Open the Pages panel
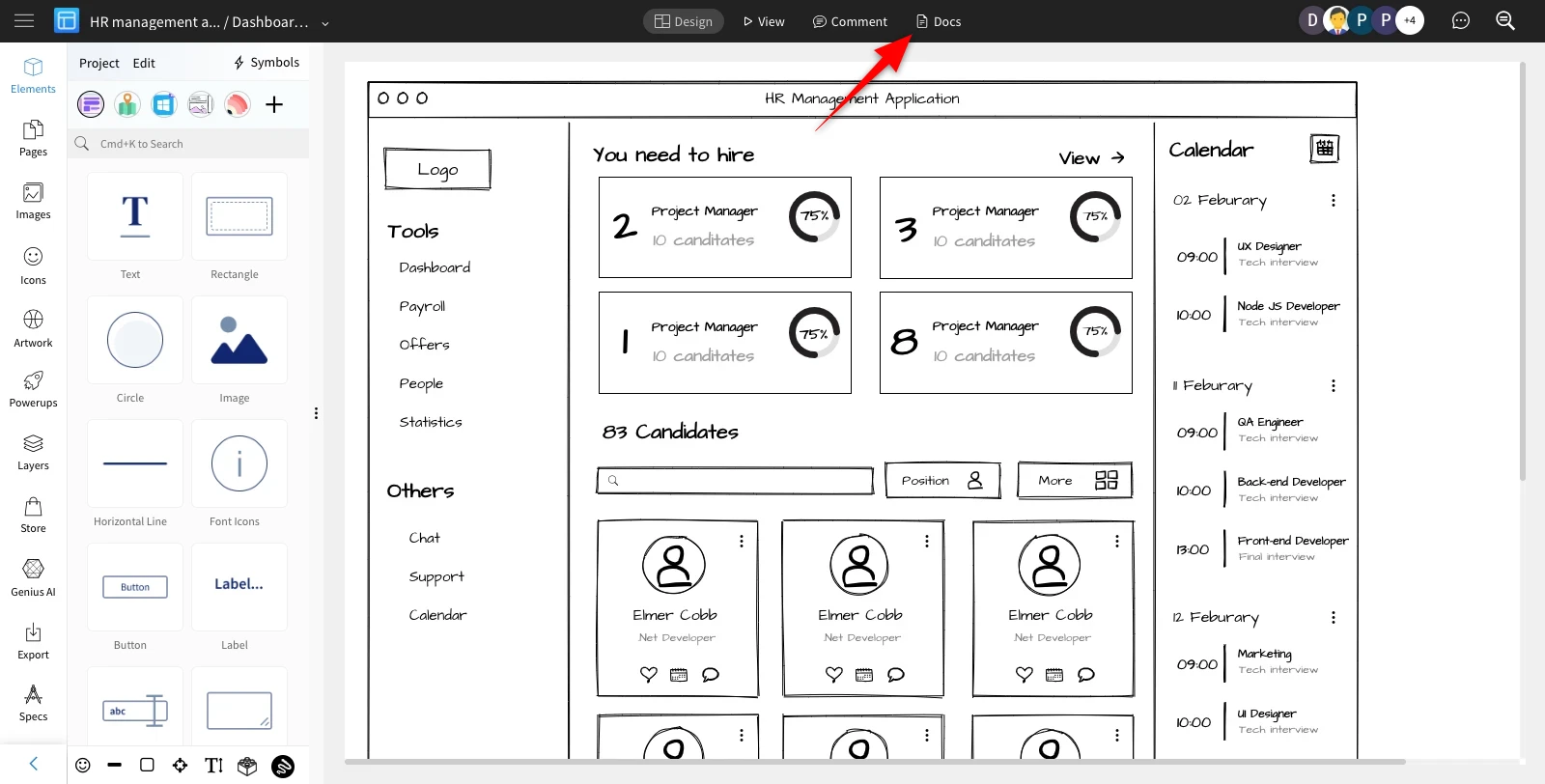The width and height of the screenshot is (1545, 784). click(33, 138)
